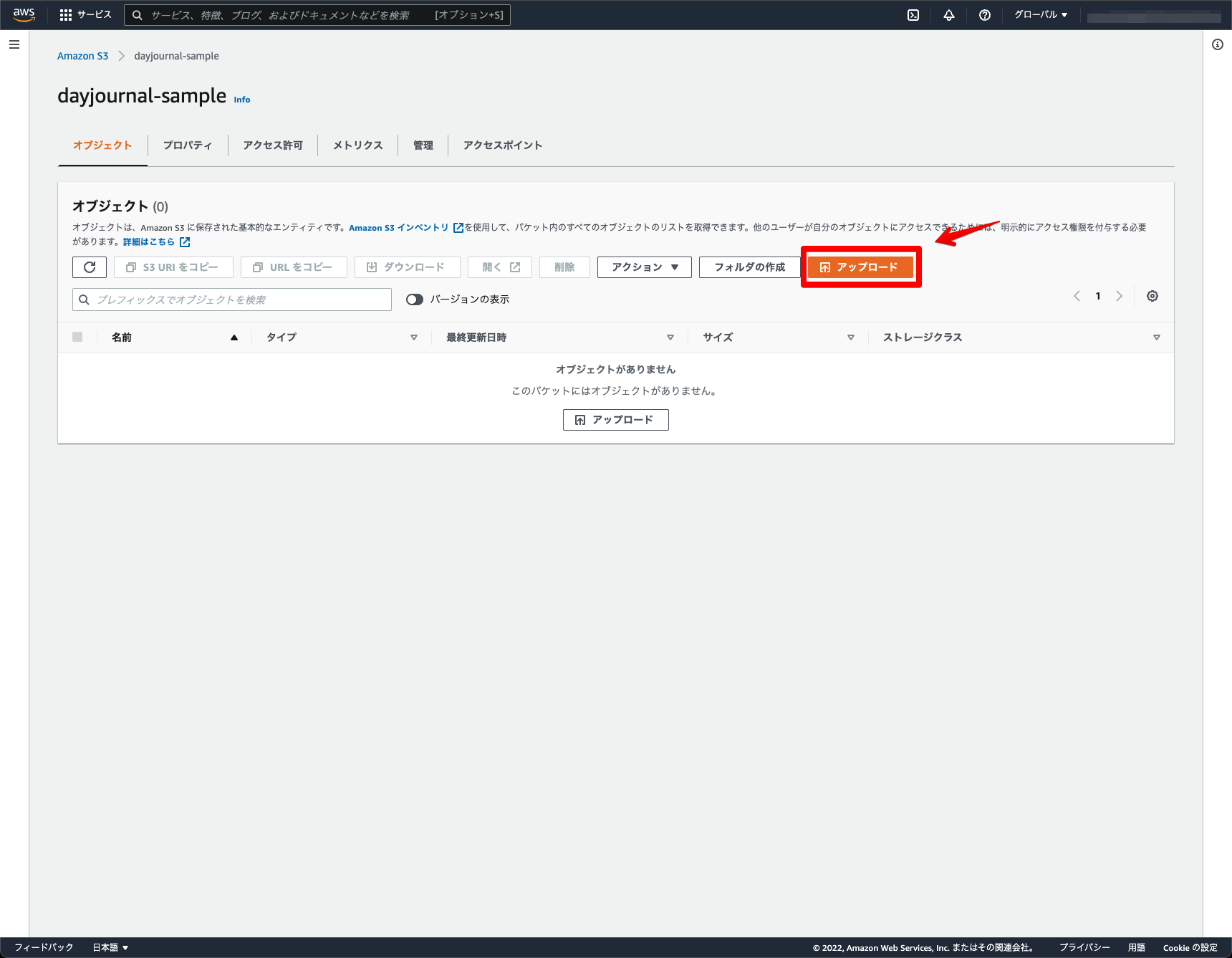This screenshot has height=958, width=1232.
Task: Refresh the objects list
Action: (90, 267)
